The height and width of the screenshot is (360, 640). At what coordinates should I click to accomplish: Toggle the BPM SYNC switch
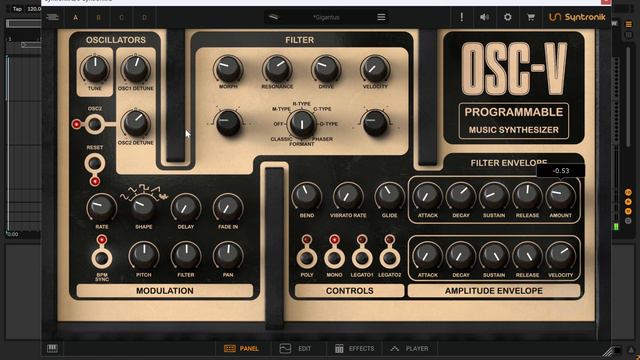[102, 258]
